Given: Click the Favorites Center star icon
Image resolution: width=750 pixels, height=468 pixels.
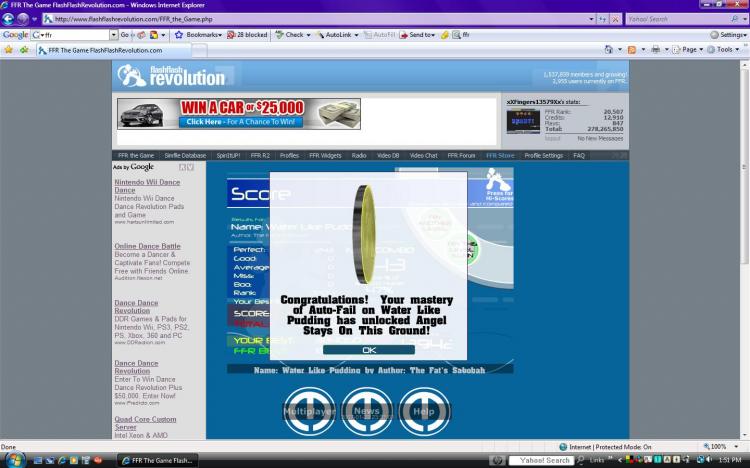Looking at the screenshot, I should point(9,50).
